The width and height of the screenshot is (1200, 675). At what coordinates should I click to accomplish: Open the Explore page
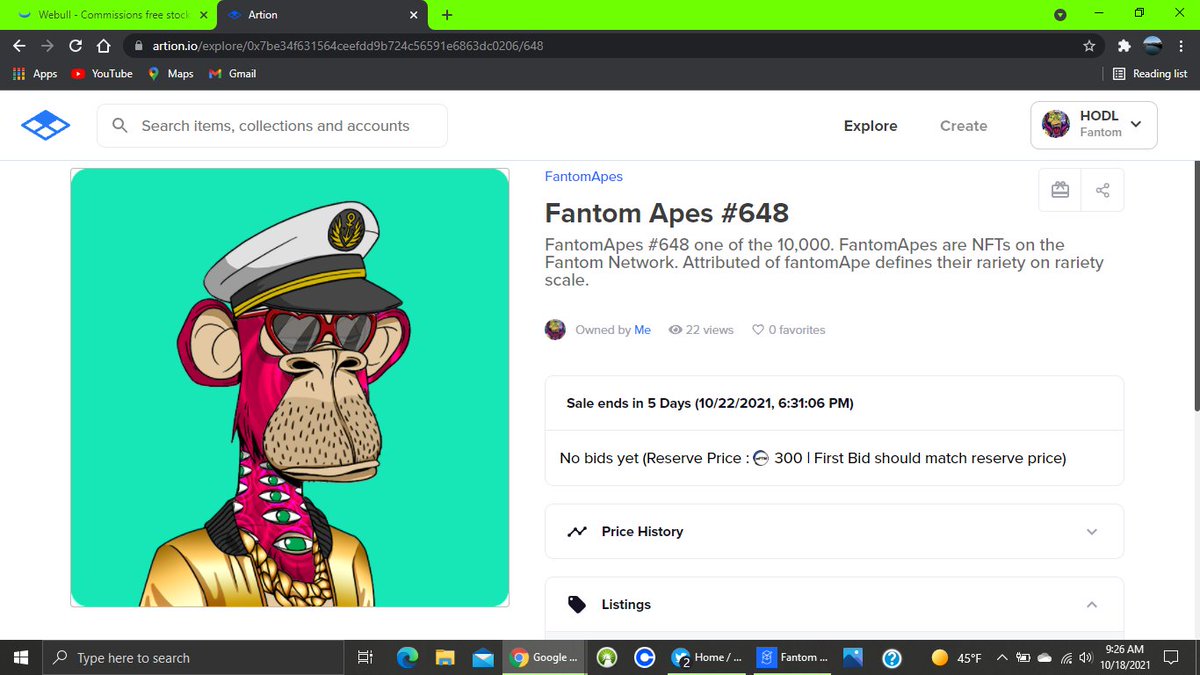[871, 126]
